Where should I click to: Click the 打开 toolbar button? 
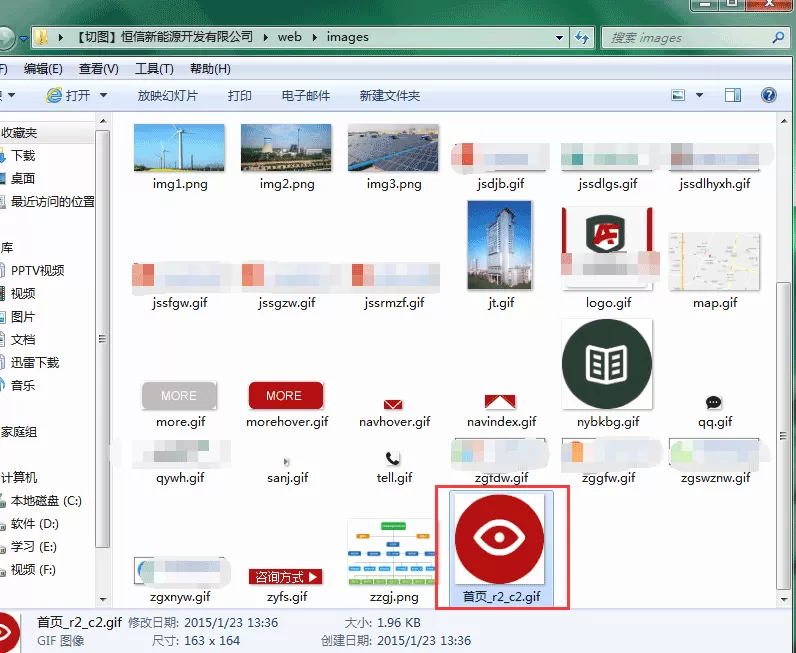[x=68, y=95]
